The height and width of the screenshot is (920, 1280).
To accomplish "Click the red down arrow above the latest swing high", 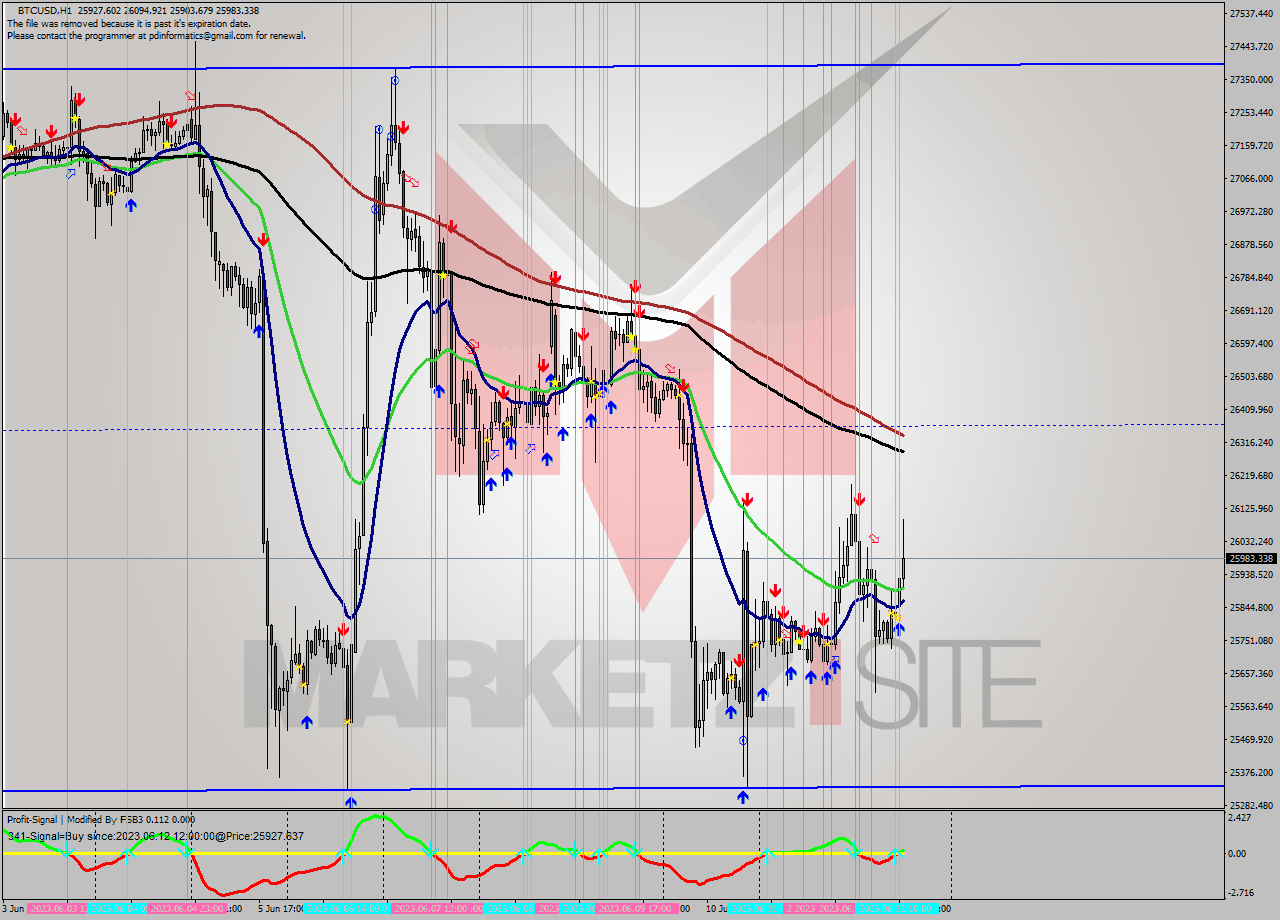I will coord(859,499).
